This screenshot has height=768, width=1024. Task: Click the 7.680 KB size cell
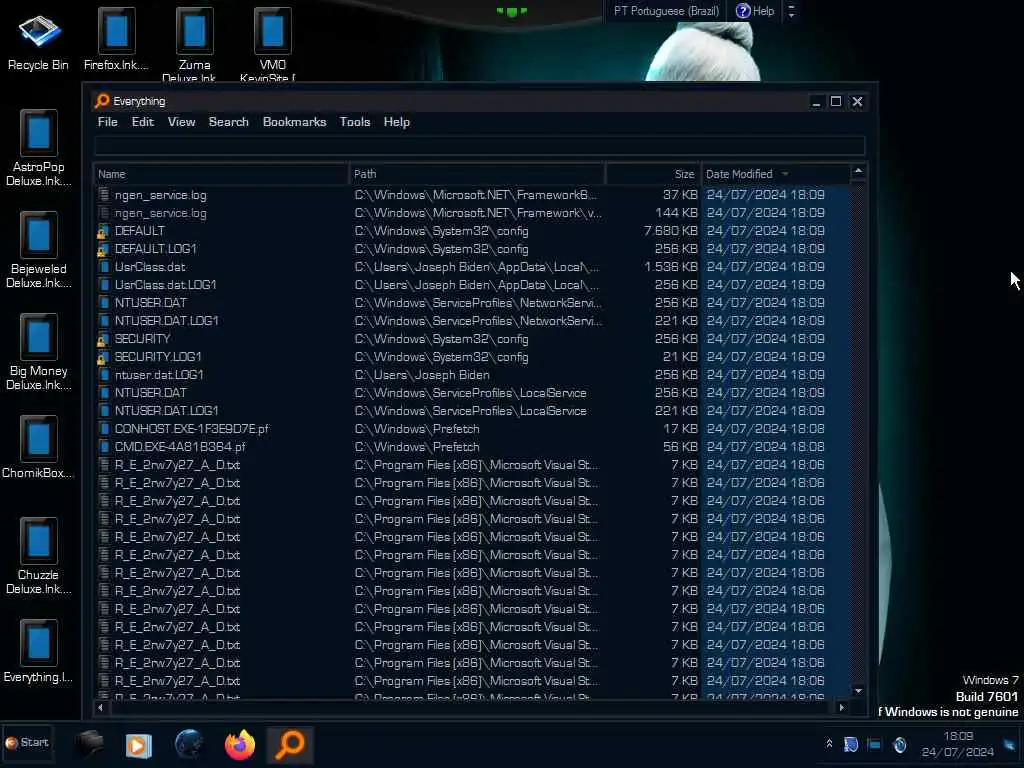[671, 231]
